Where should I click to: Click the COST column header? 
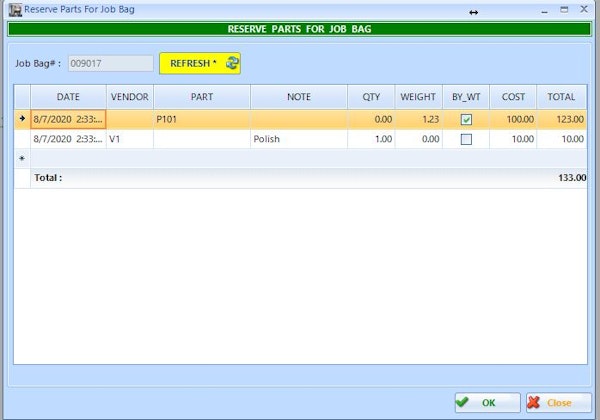[513, 97]
